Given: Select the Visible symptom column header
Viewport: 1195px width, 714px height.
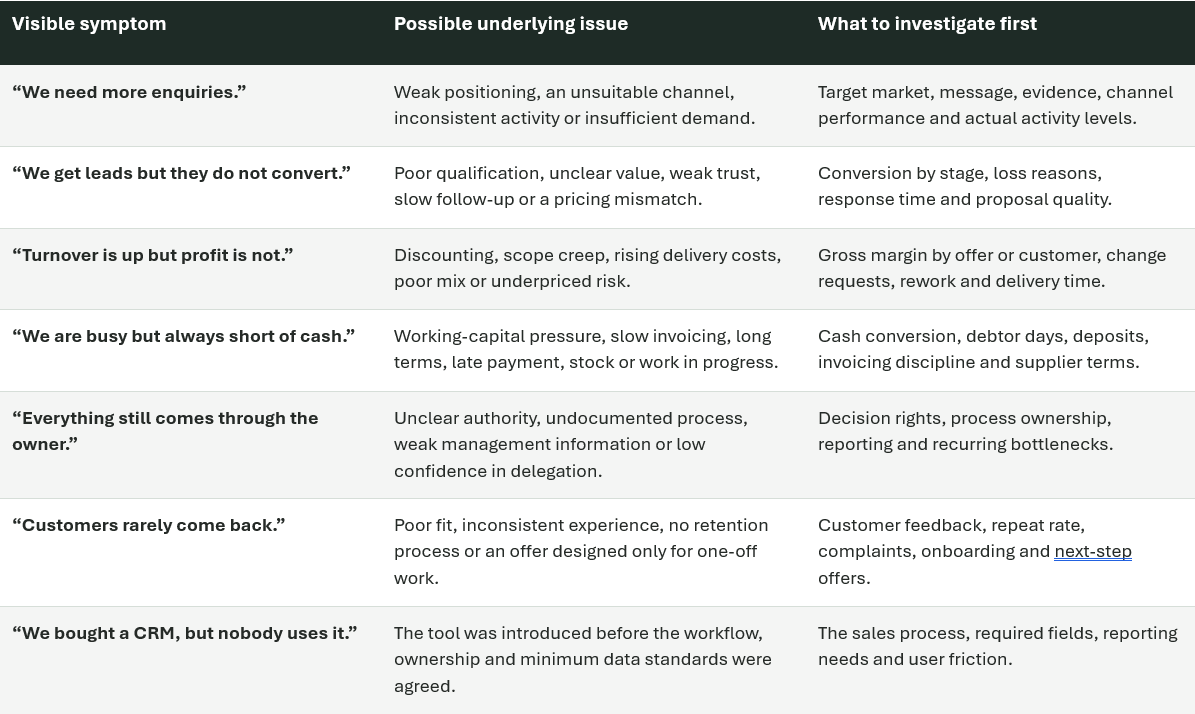Looking at the screenshot, I should 89,24.
